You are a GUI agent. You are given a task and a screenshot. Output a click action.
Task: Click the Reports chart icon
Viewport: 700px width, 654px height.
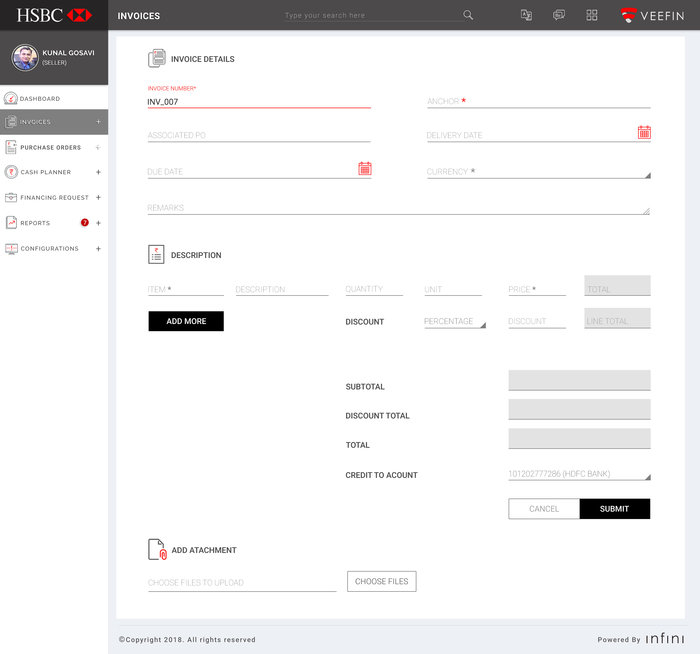click(x=11, y=223)
